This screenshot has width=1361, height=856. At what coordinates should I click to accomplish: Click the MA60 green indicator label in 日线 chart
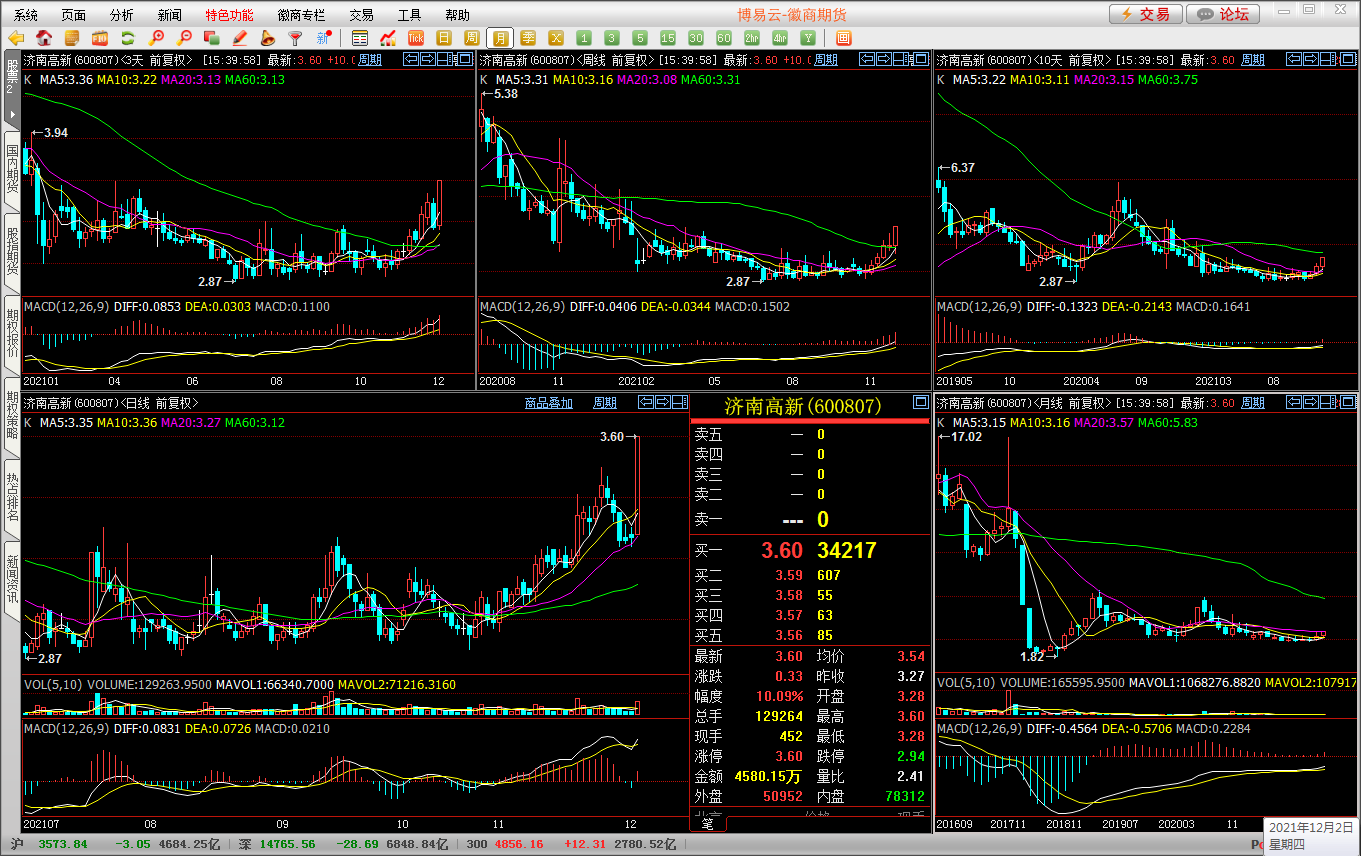(254, 423)
